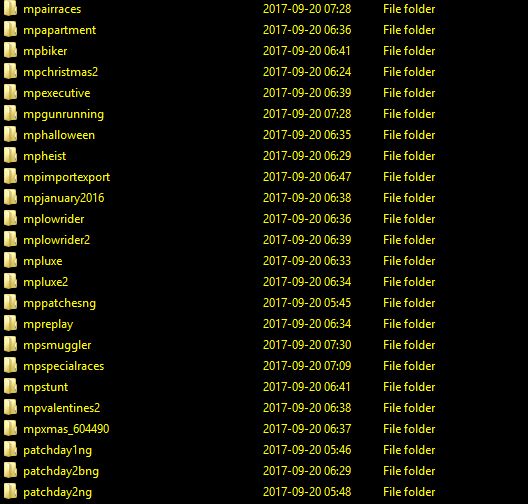
Task: Select the mpchristmas2 folder name
Action: pyautogui.click(x=61, y=72)
